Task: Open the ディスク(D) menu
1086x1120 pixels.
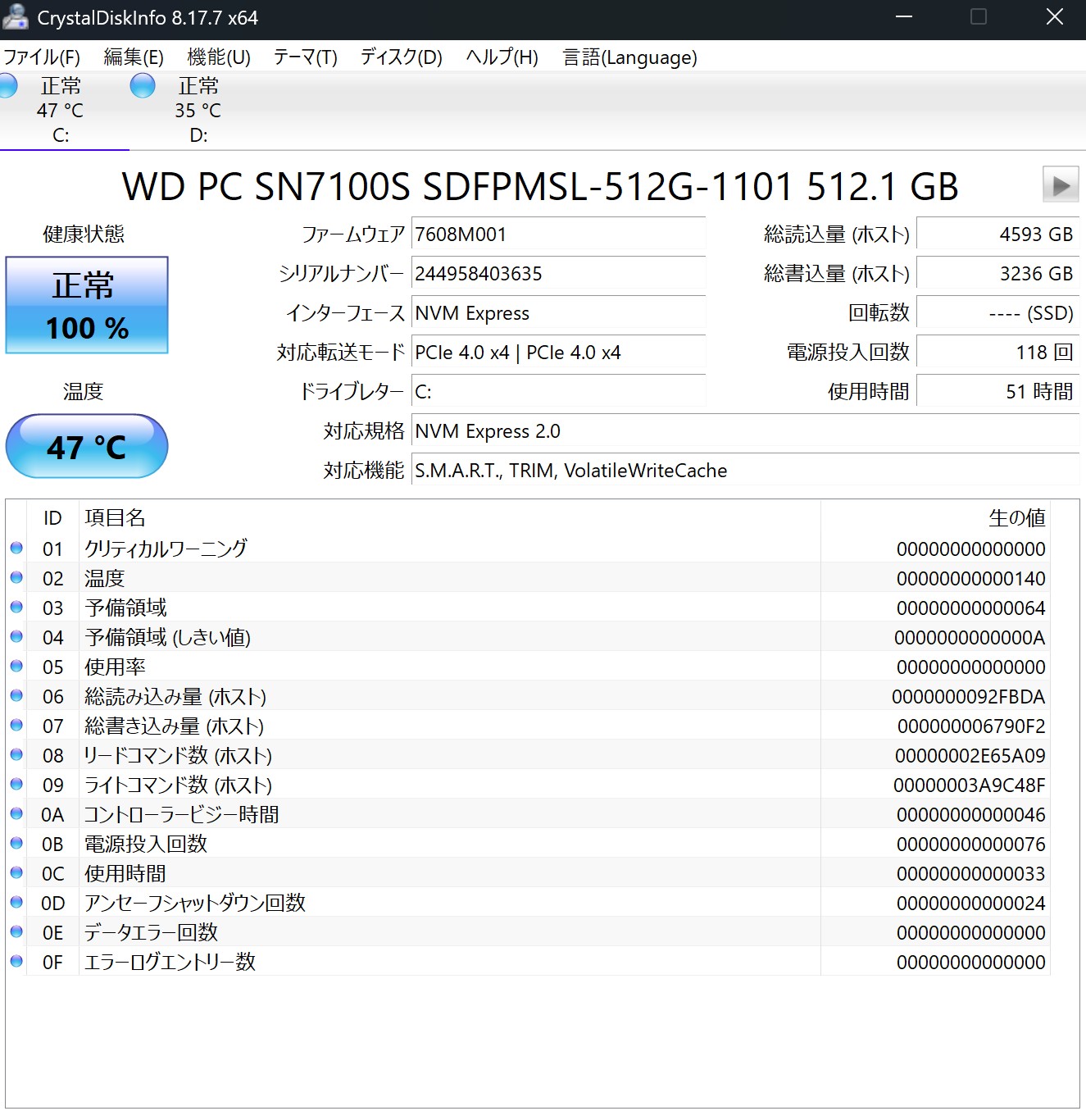Action: point(402,57)
